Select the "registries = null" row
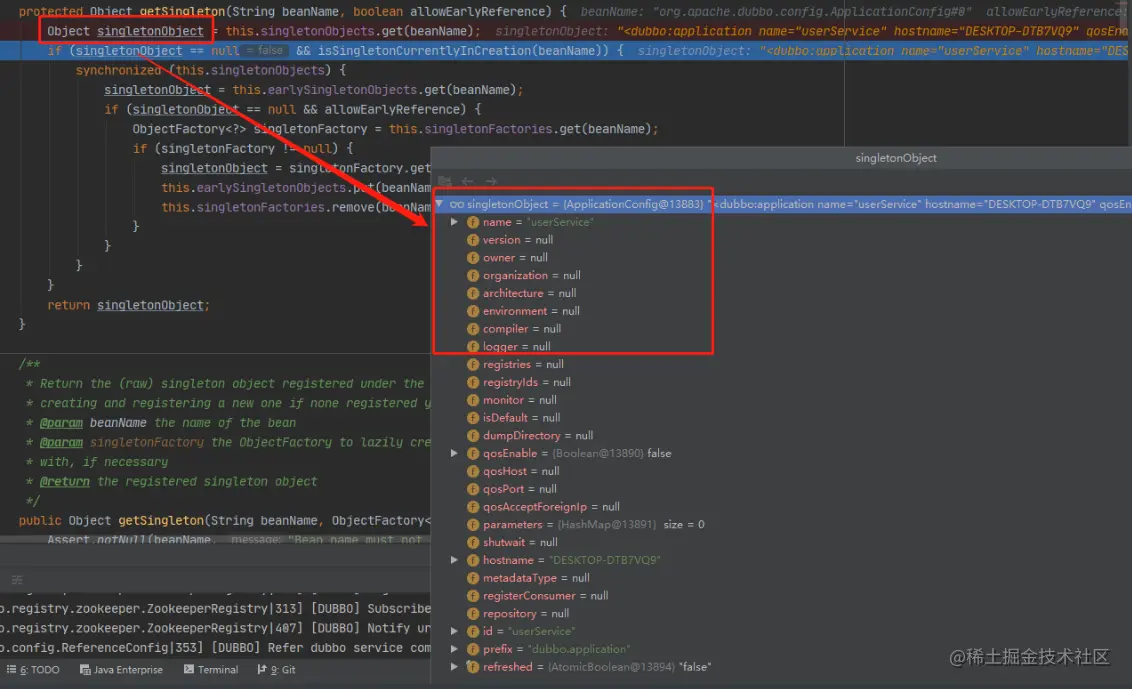This screenshot has height=689, width=1132. pos(523,365)
